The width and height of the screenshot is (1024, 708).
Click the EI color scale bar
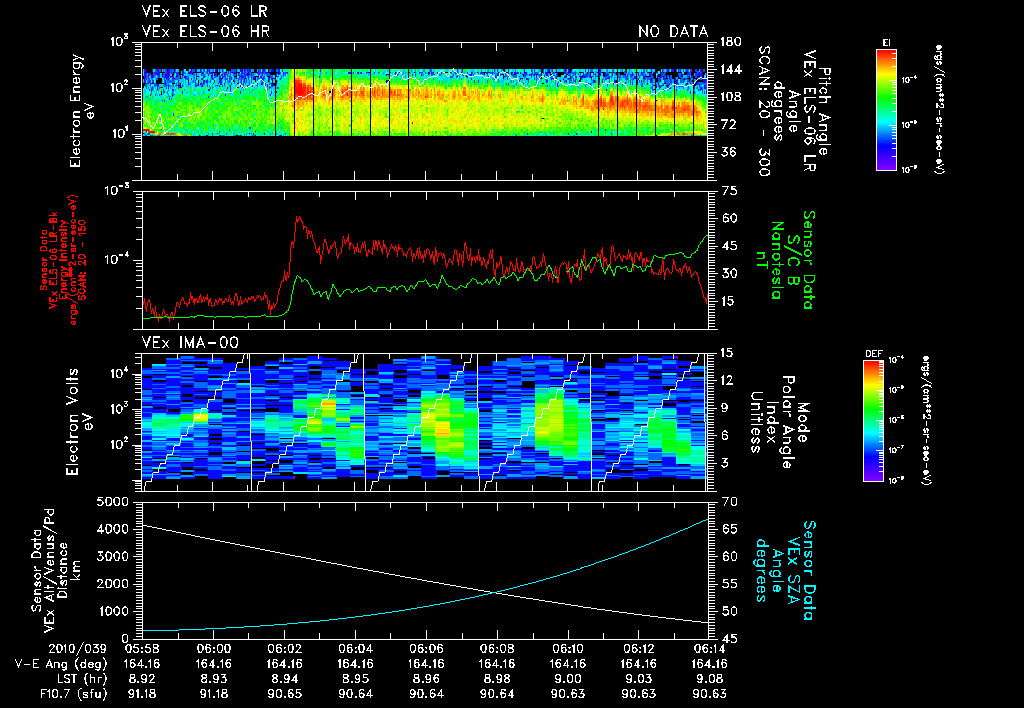(x=886, y=109)
